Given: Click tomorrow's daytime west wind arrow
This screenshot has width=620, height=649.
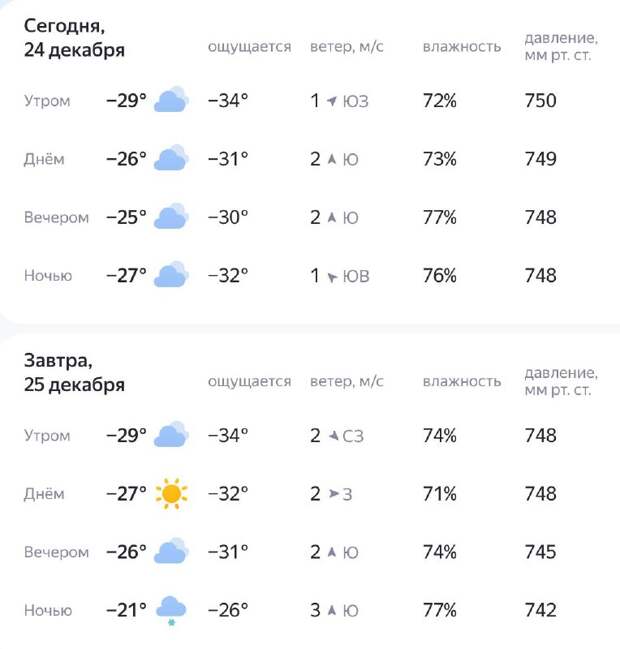Looking at the screenshot, I should (x=332, y=494).
